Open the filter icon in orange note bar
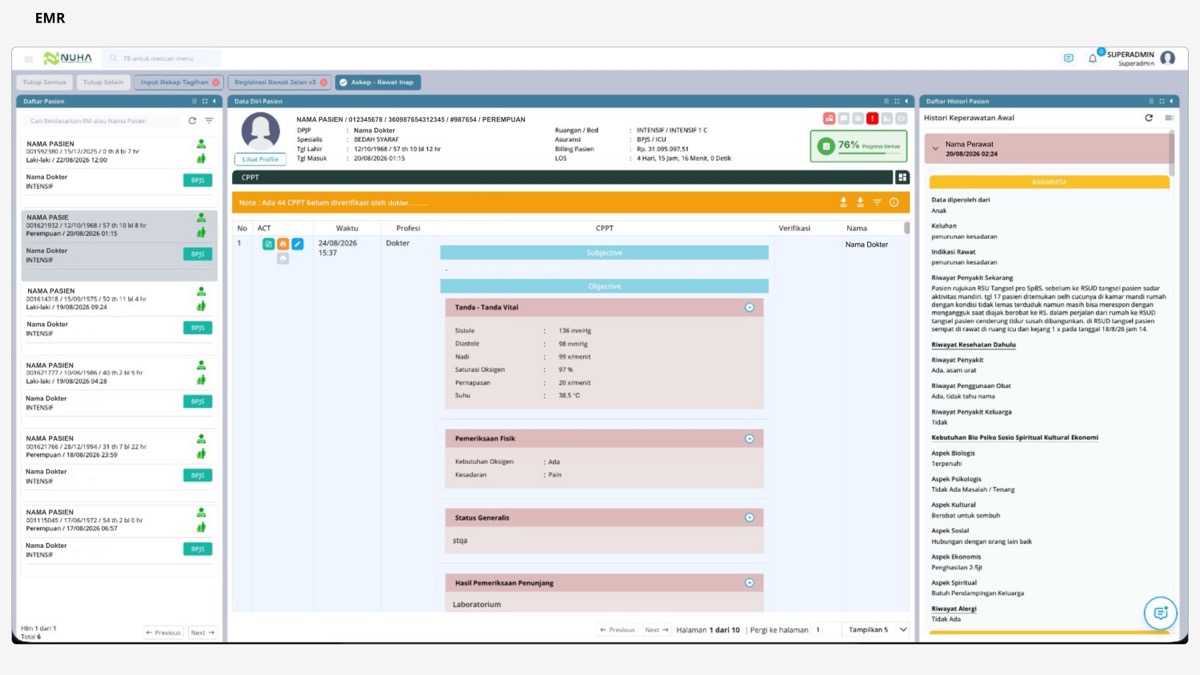1200x675 pixels. click(x=877, y=202)
